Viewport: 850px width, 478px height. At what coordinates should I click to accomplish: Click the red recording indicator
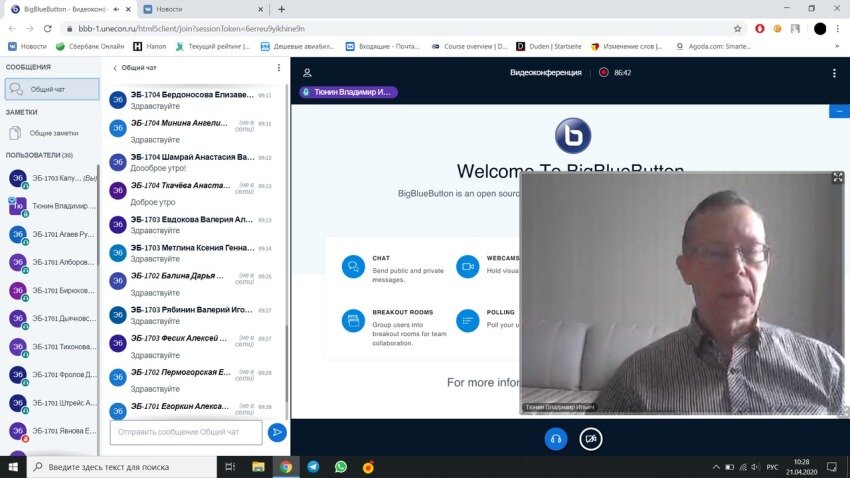pos(603,73)
